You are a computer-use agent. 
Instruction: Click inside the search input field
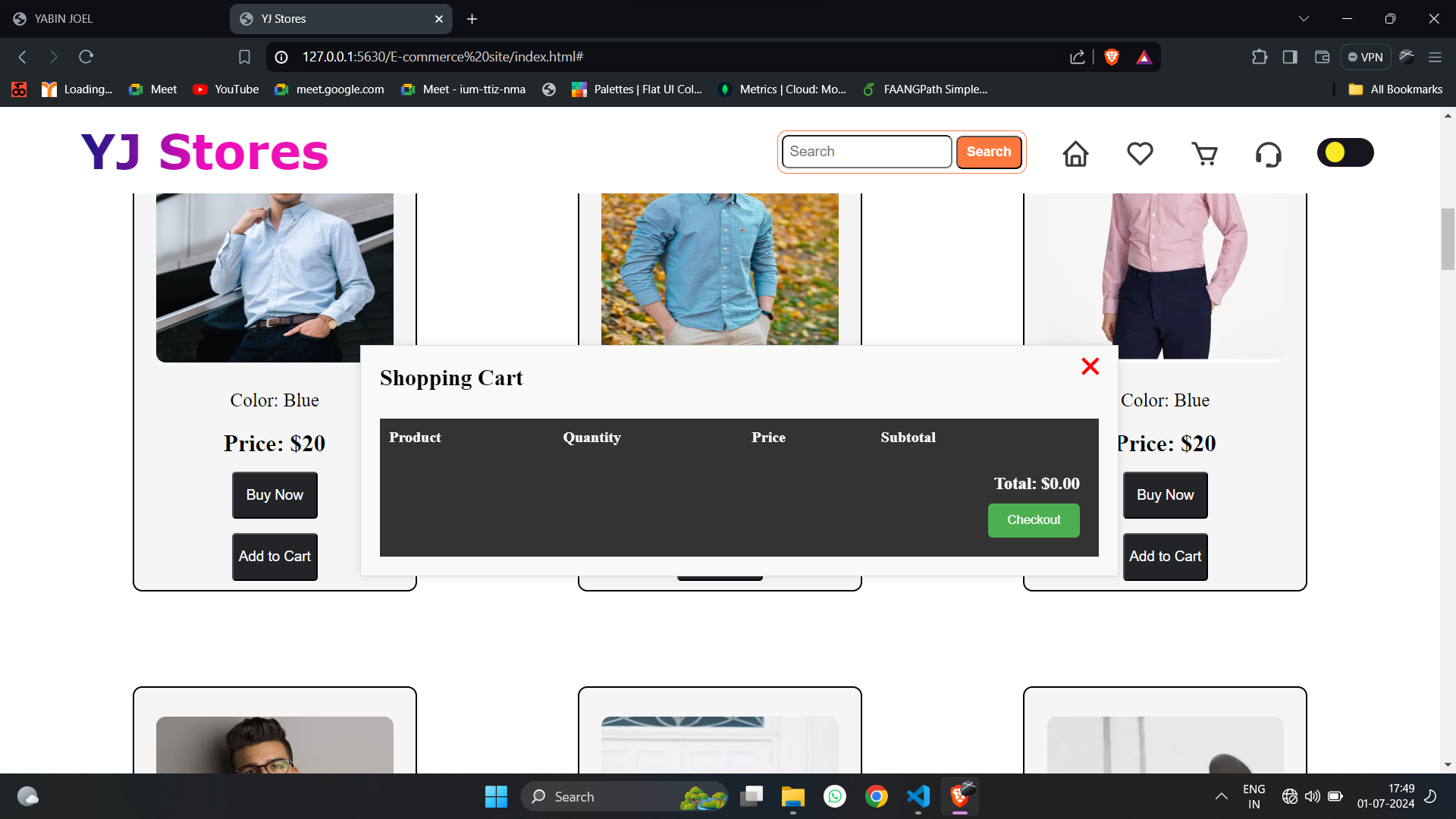coord(866,152)
